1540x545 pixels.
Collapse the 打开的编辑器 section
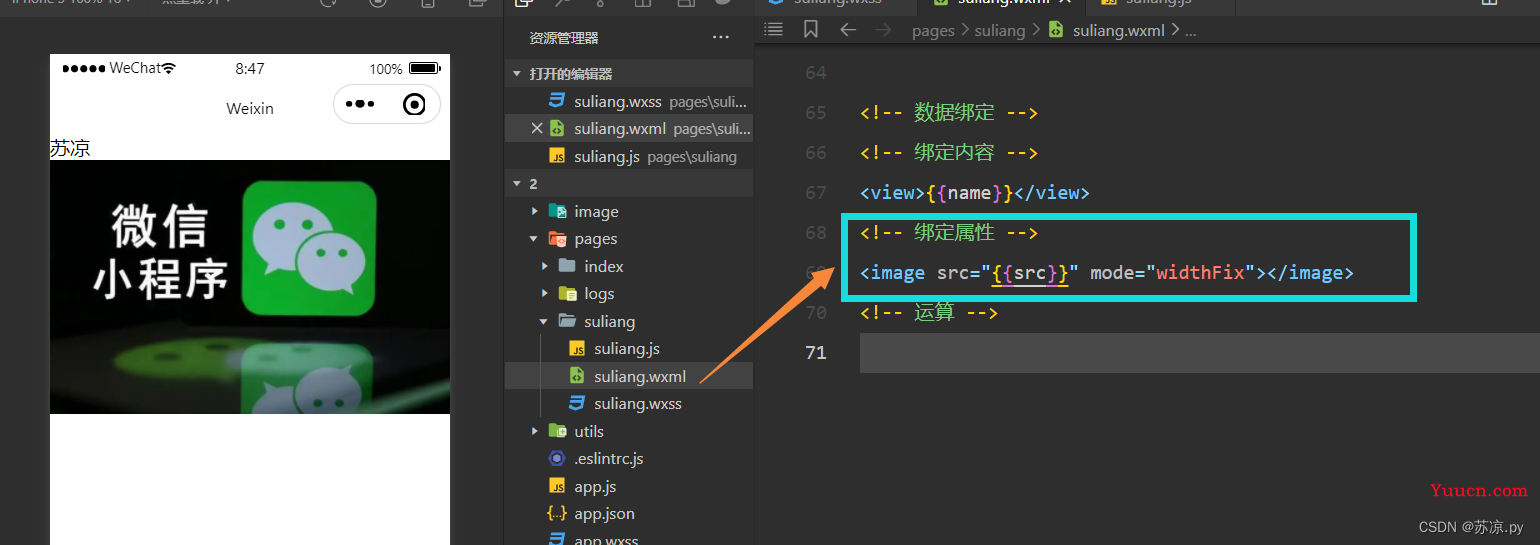pyautogui.click(x=517, y=74)
